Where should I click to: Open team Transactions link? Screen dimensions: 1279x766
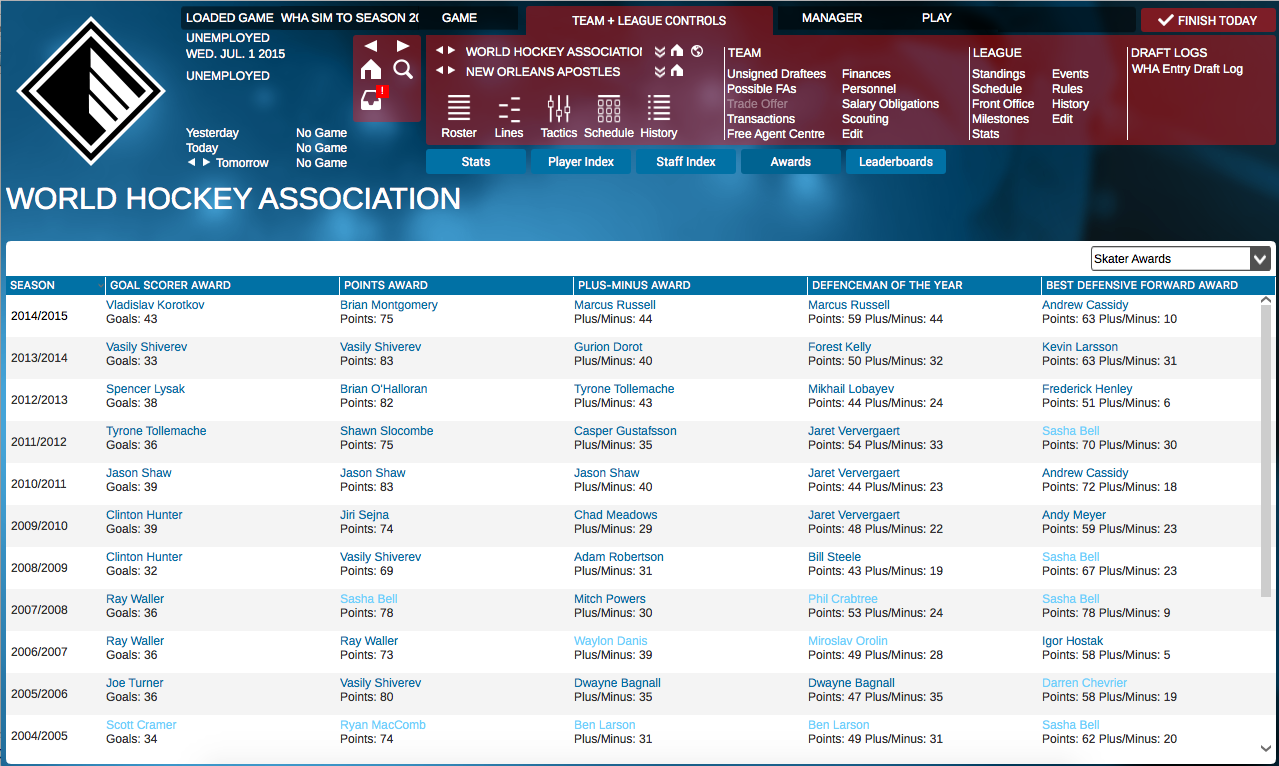761,119
